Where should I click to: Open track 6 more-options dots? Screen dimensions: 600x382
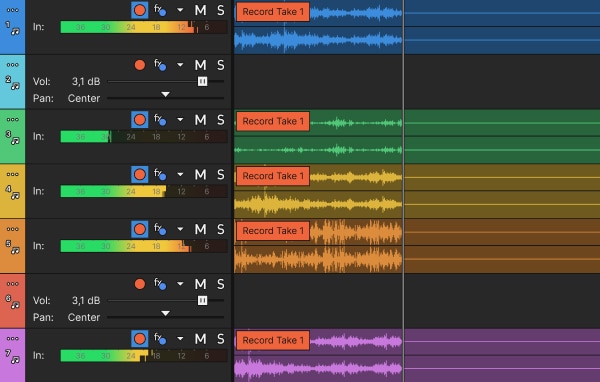pos(13,284)
